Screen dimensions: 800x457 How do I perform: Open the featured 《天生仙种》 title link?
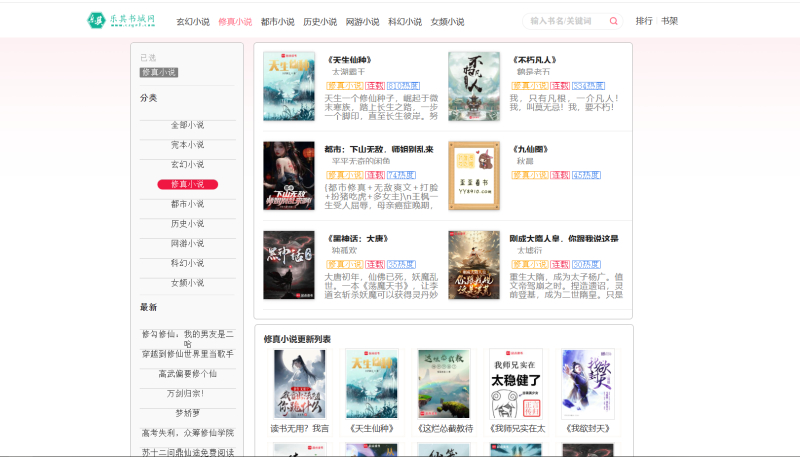[x=350, y=60]
